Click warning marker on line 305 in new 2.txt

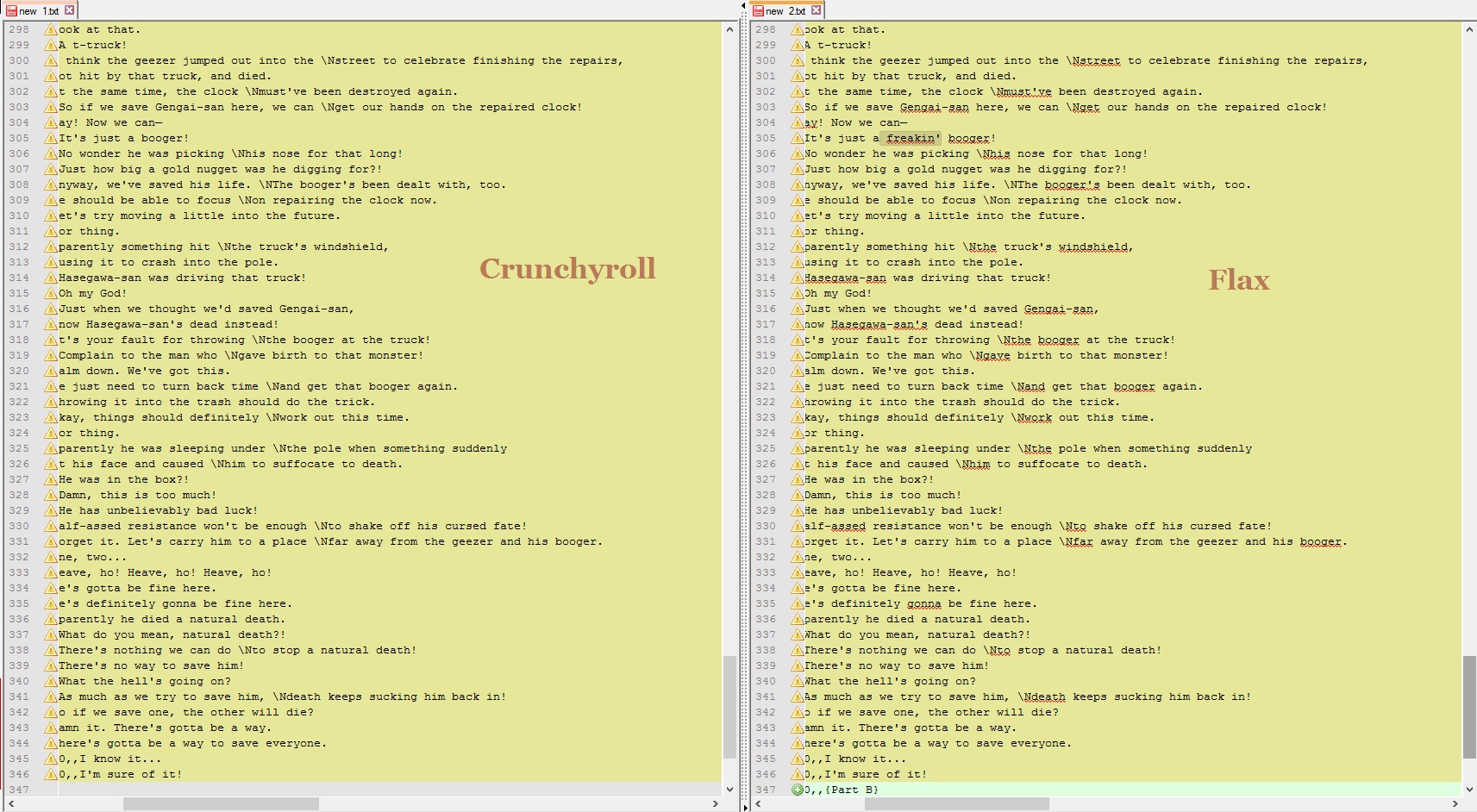tap(797, 138)
